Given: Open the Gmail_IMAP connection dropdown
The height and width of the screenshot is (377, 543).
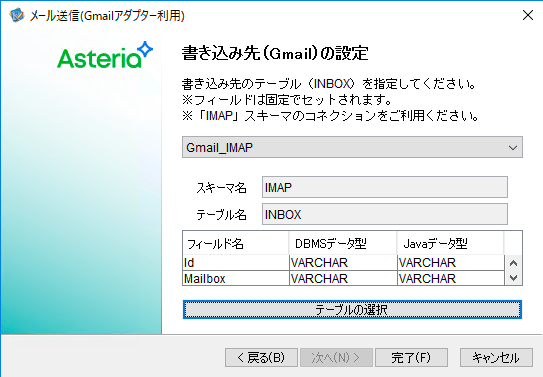Looking at the screenshot, I should [352, 147].
